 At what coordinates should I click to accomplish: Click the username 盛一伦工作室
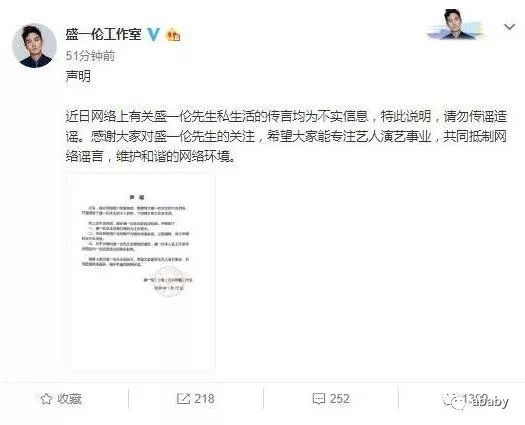(x=103, y=34)
